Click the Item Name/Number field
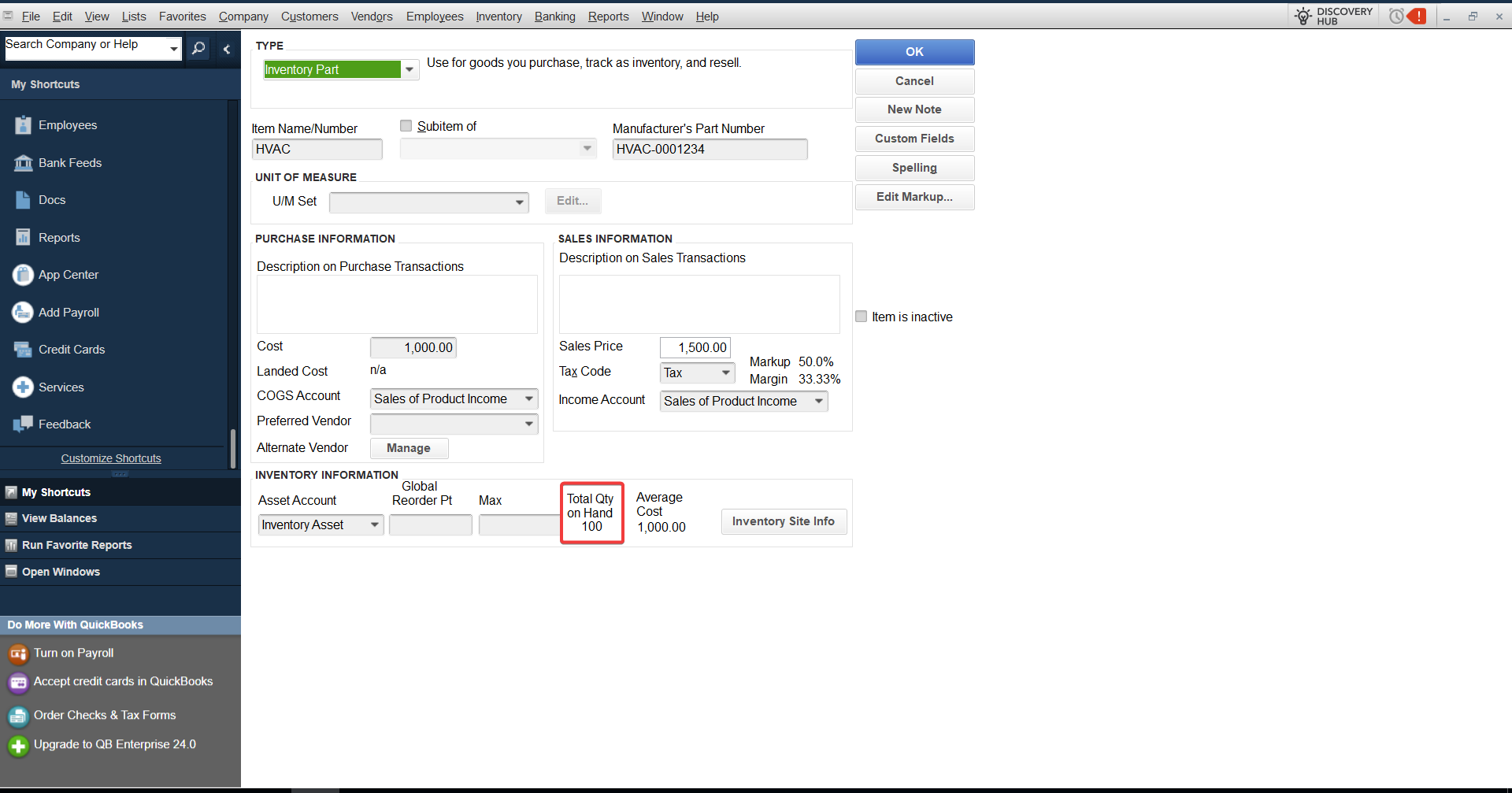This screenshot has height=793, width=1512. click(x=317, y=149)
